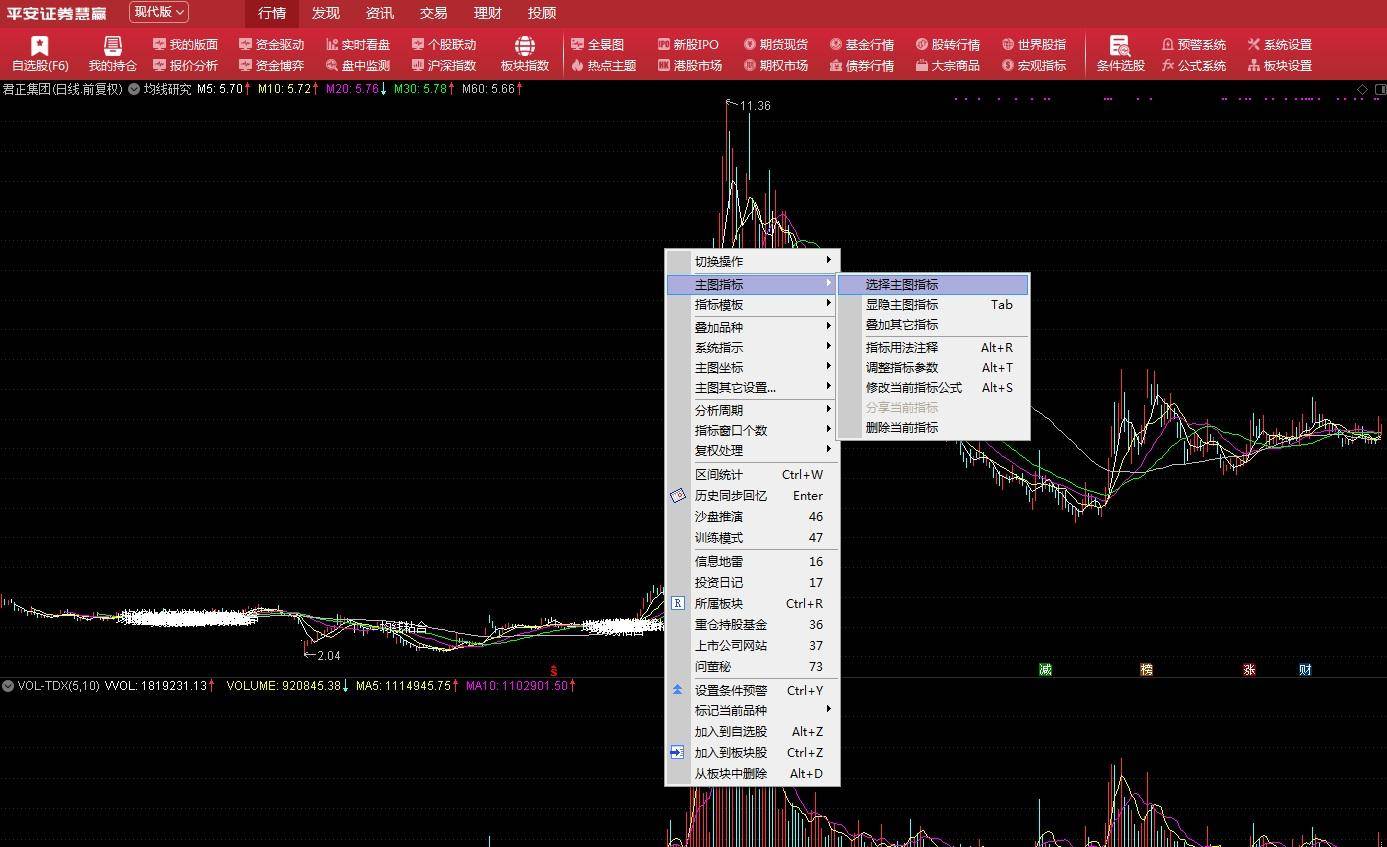Open 个股联动 toolbar item
1387x847 pixels.
click(x=443, y=44)
